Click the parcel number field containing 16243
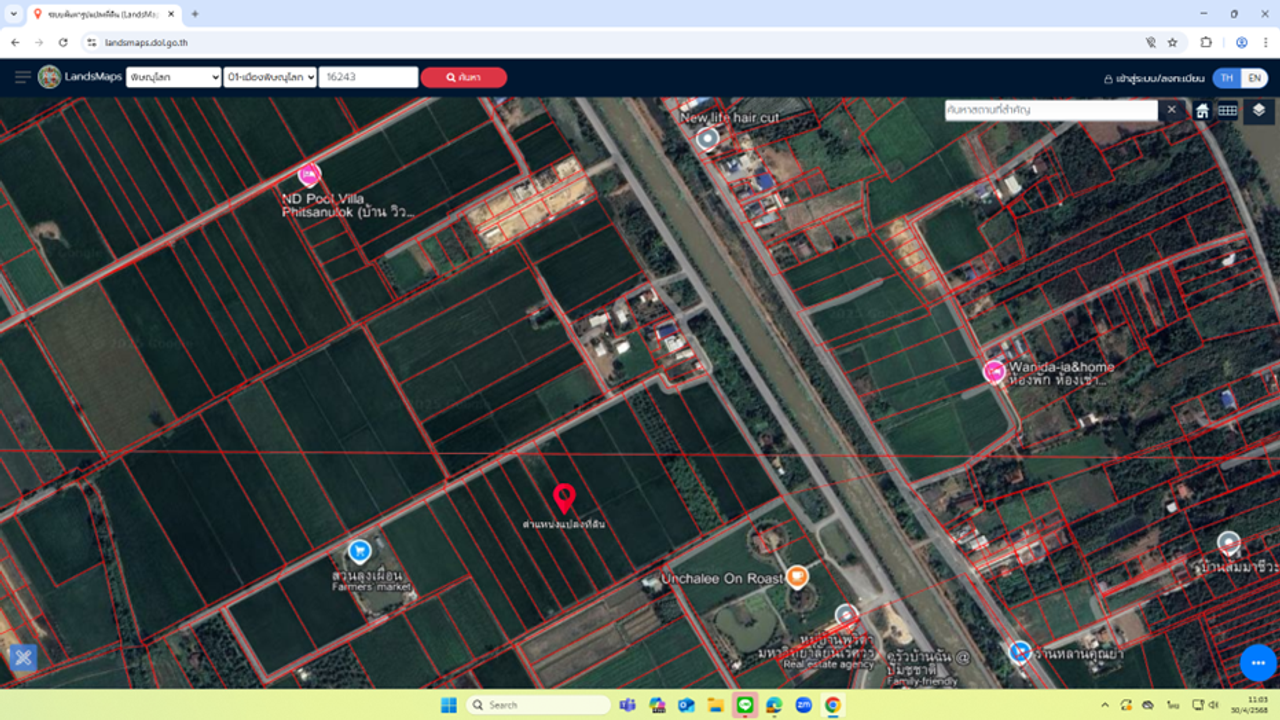 tap(368, 77)
